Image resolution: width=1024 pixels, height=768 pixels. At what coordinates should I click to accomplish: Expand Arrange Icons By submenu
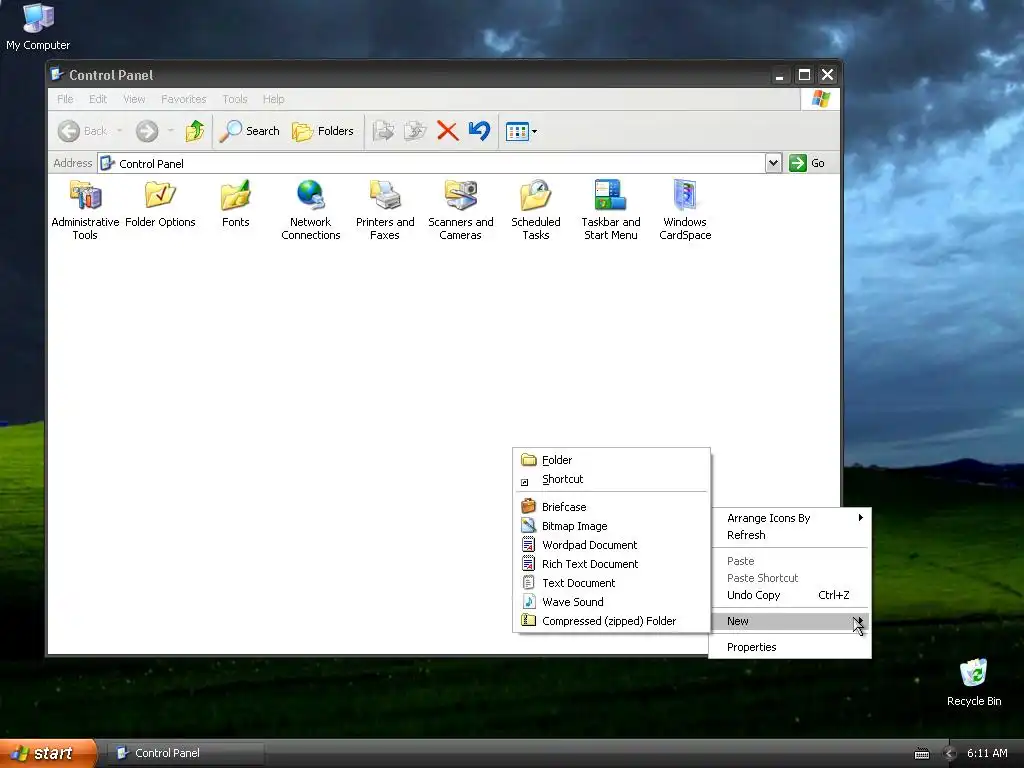coord(790,518)
